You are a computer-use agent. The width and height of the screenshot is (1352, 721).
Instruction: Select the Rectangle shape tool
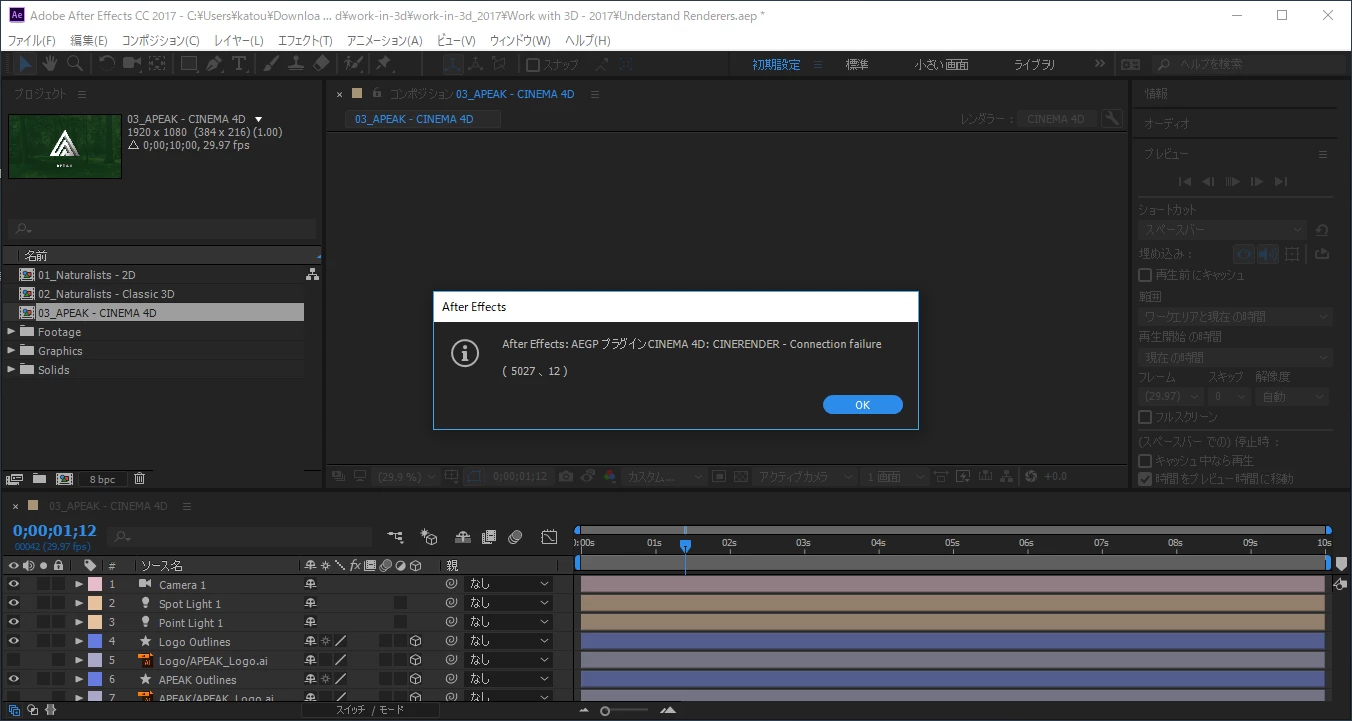(x=189, y=64)
